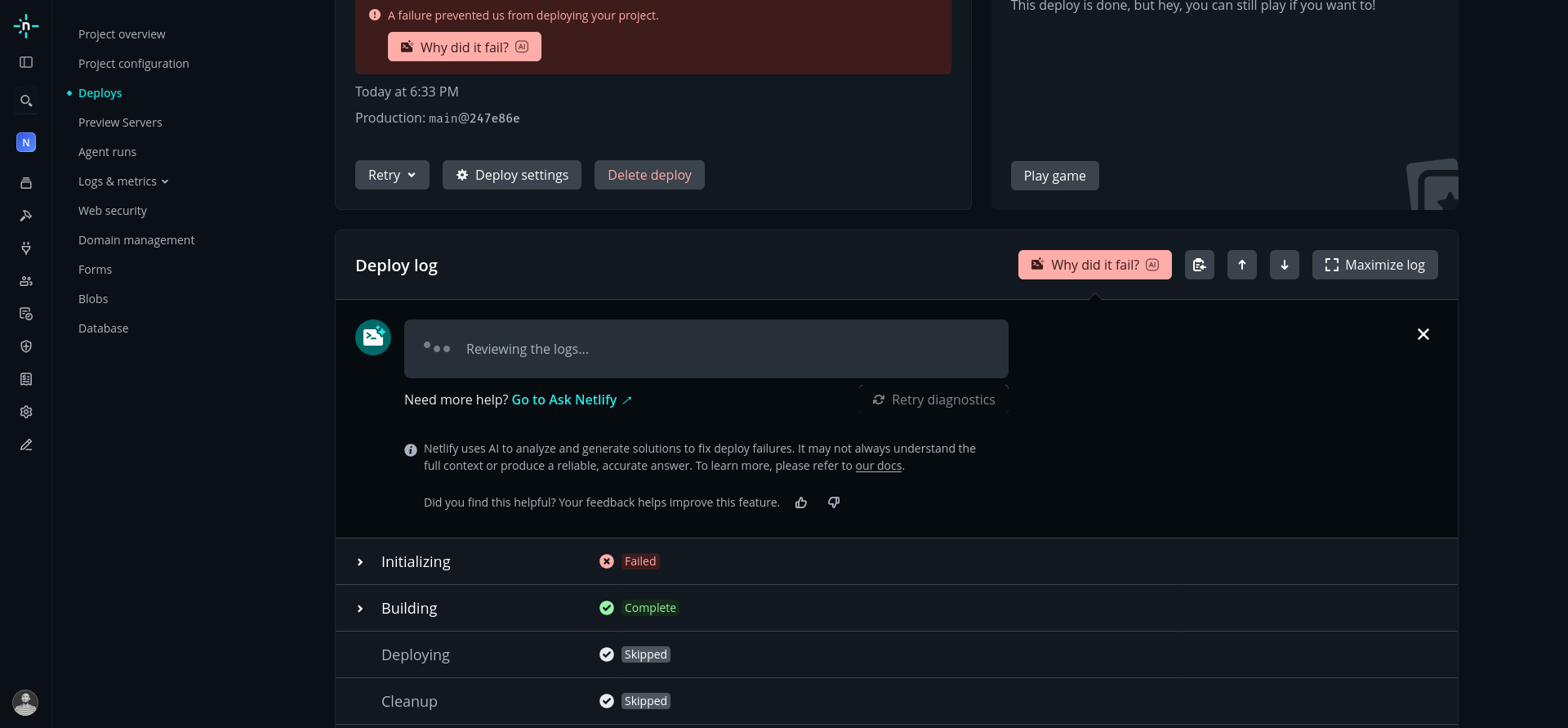Image resolution: width=1568 pixels, height=728 pixels.
Task: Open the shield security icon in rail
Action: coord(26,346)
